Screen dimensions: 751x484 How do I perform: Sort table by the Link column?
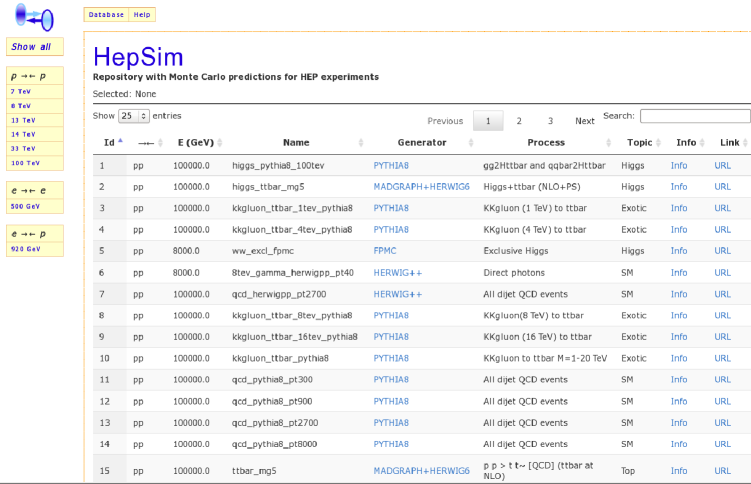point(729,143)
